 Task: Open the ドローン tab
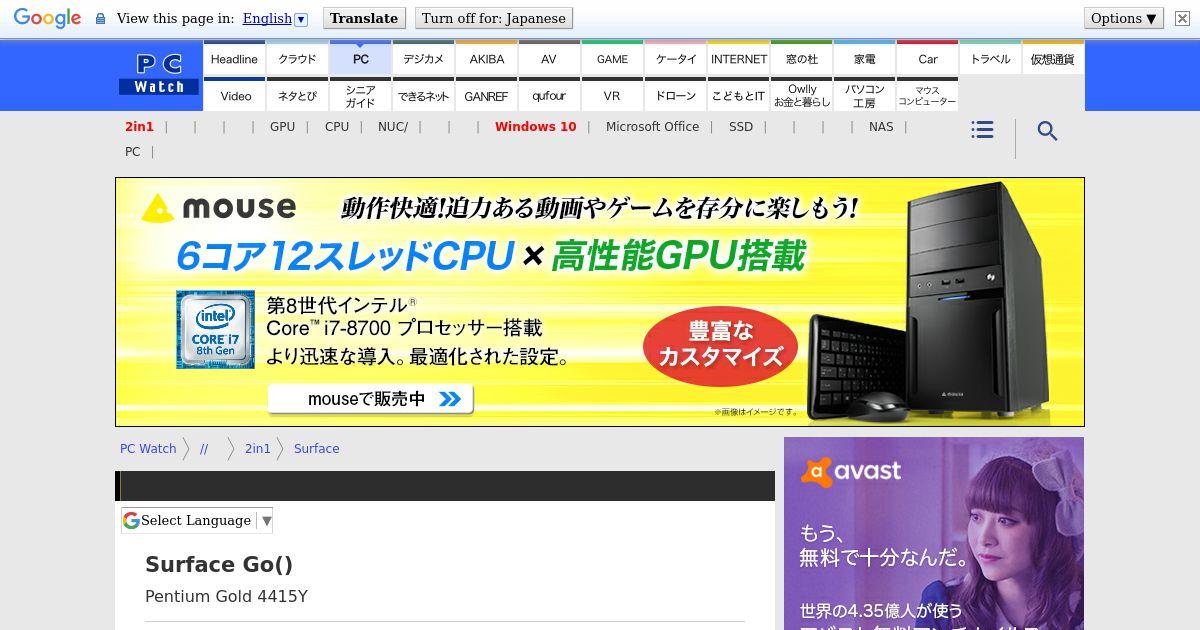(x=676, y=95)
